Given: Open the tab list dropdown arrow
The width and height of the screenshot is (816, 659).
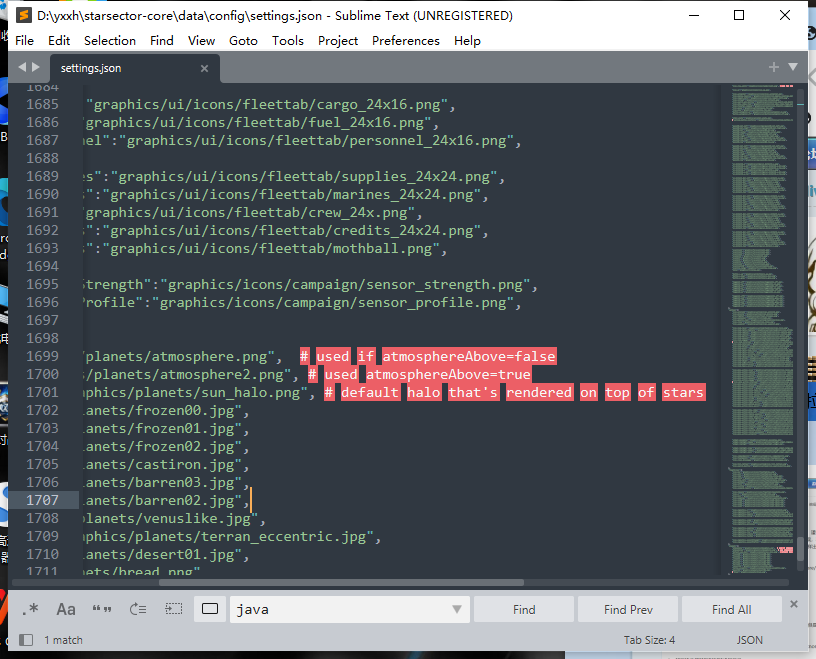Looking at the screenshot, I should tap(793, 67).
